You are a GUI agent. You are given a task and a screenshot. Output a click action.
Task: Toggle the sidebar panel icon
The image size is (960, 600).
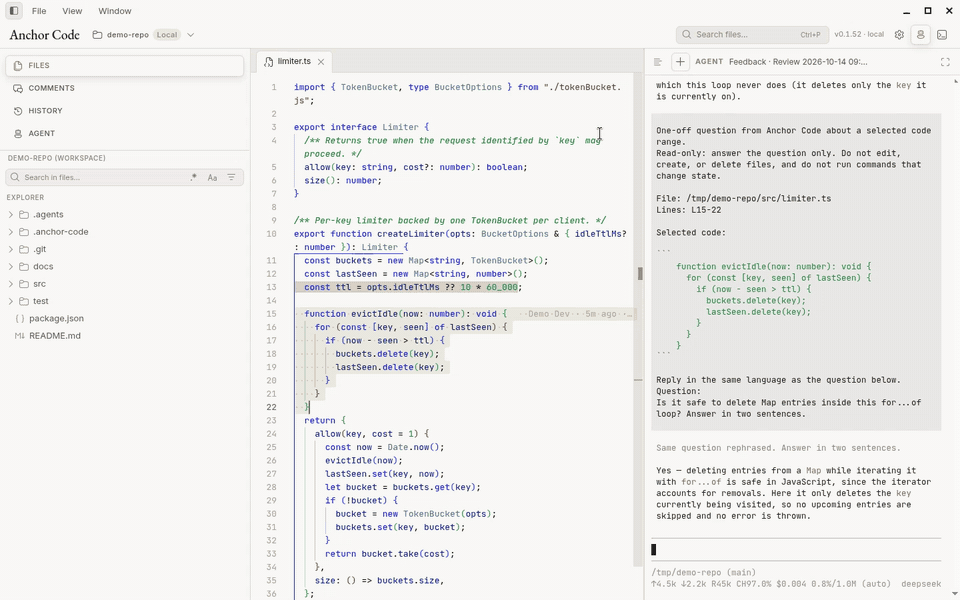(x=13, y=11)
